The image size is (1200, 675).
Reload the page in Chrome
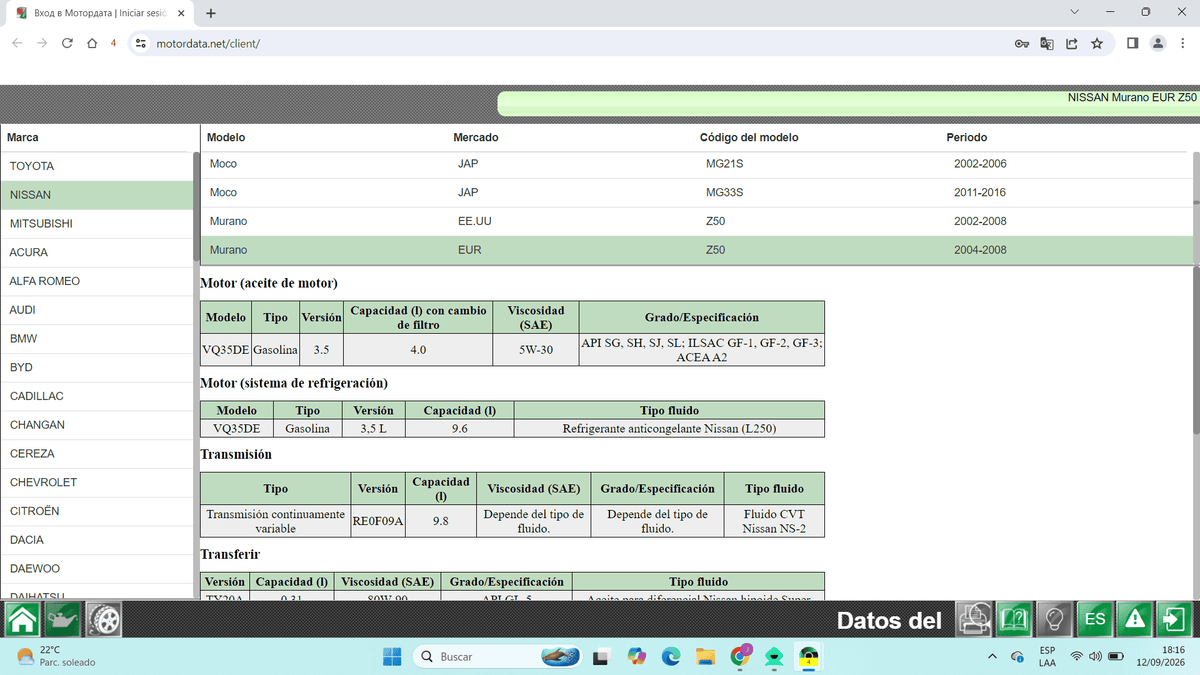click(67, 43)
